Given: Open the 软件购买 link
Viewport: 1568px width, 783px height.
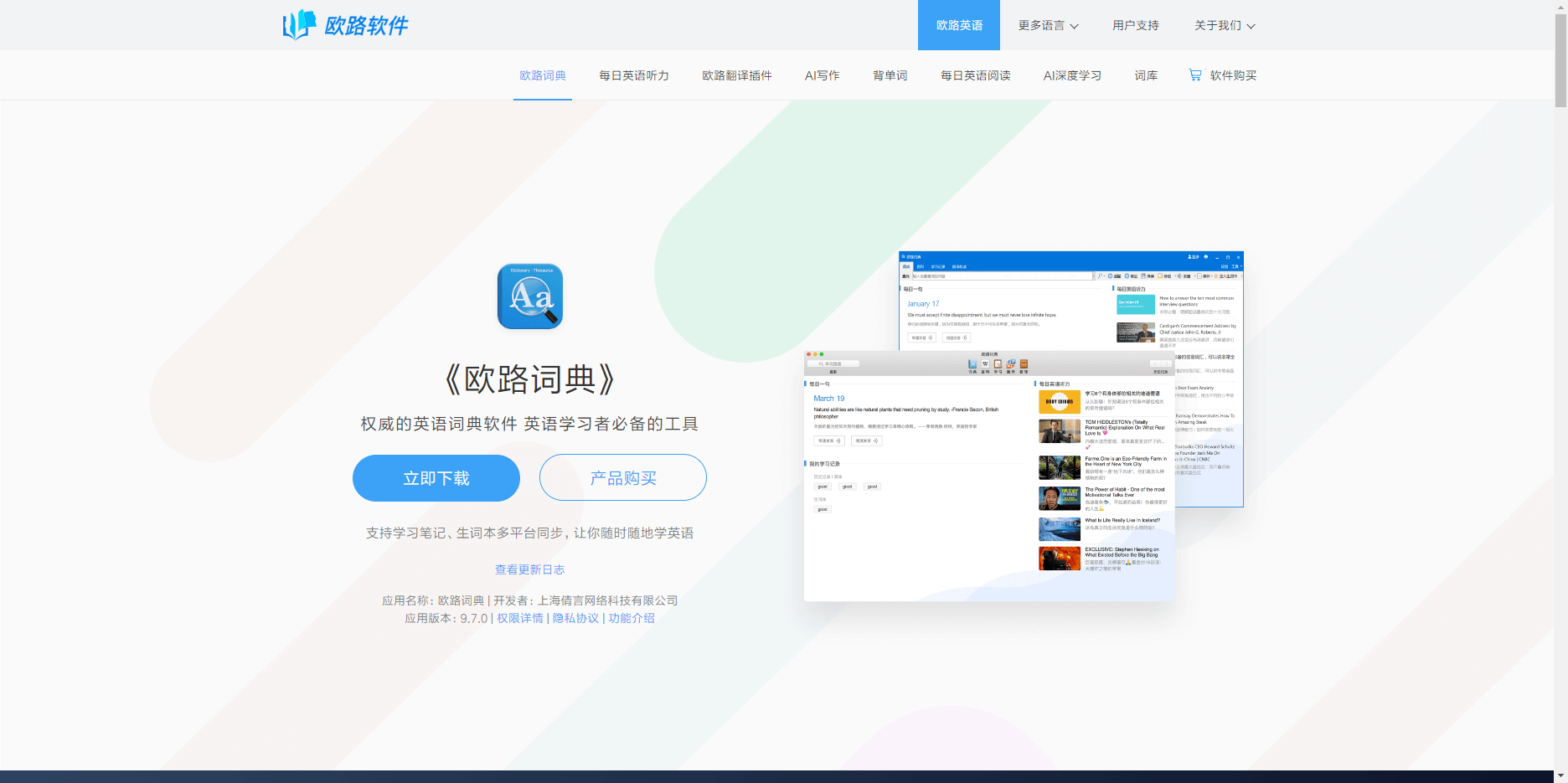Looking at the screenshot, I should [1233, 75].
